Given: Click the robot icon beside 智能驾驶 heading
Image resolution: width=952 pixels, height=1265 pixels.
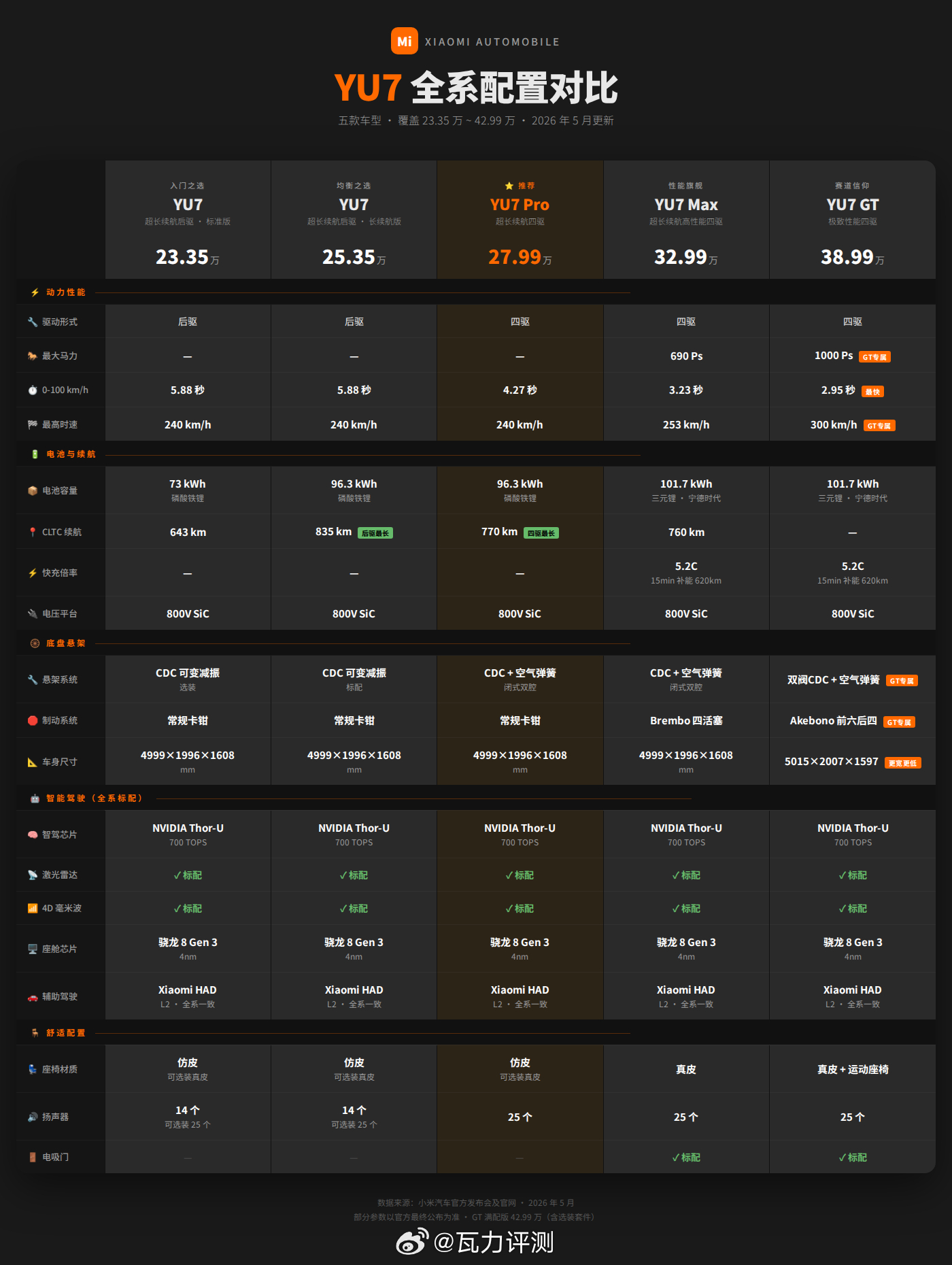Looking at the screenshot, I should click(x=35, y=798).
